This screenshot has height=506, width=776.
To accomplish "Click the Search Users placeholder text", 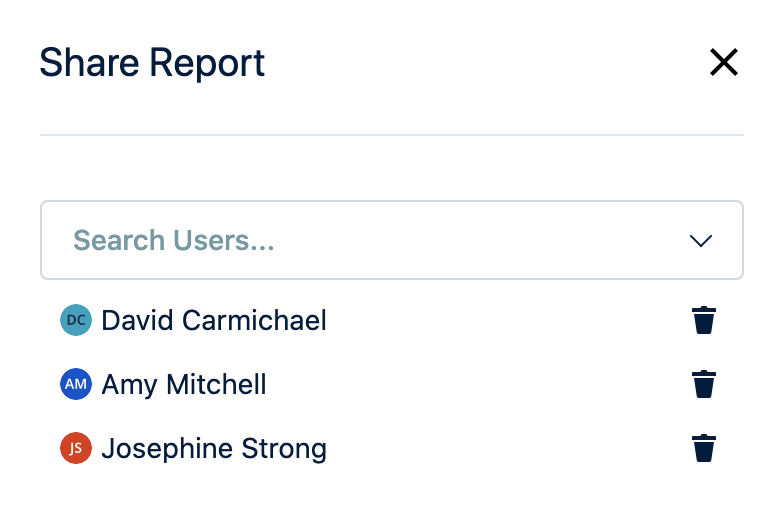I will 174,241.
